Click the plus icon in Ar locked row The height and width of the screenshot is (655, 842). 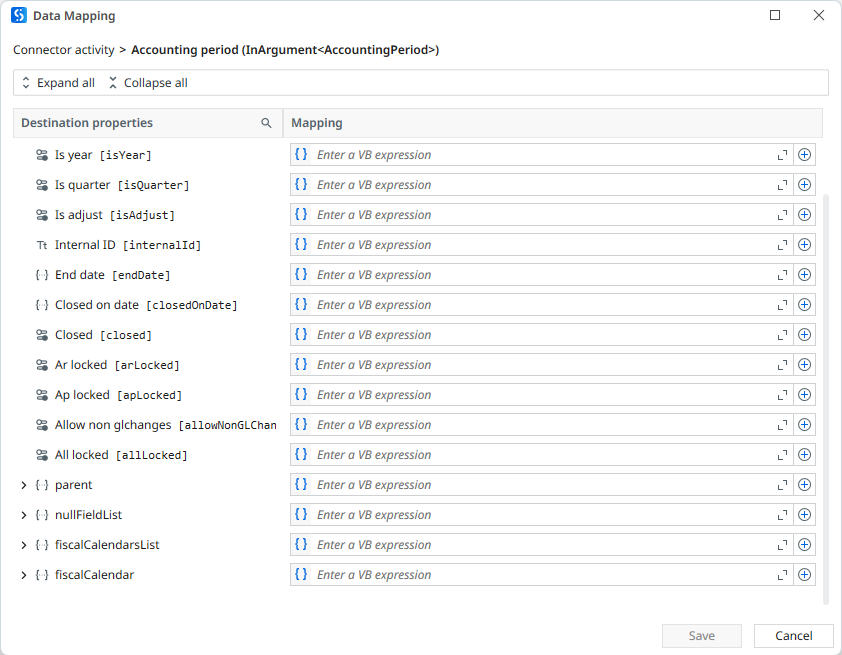pos(804,365)
